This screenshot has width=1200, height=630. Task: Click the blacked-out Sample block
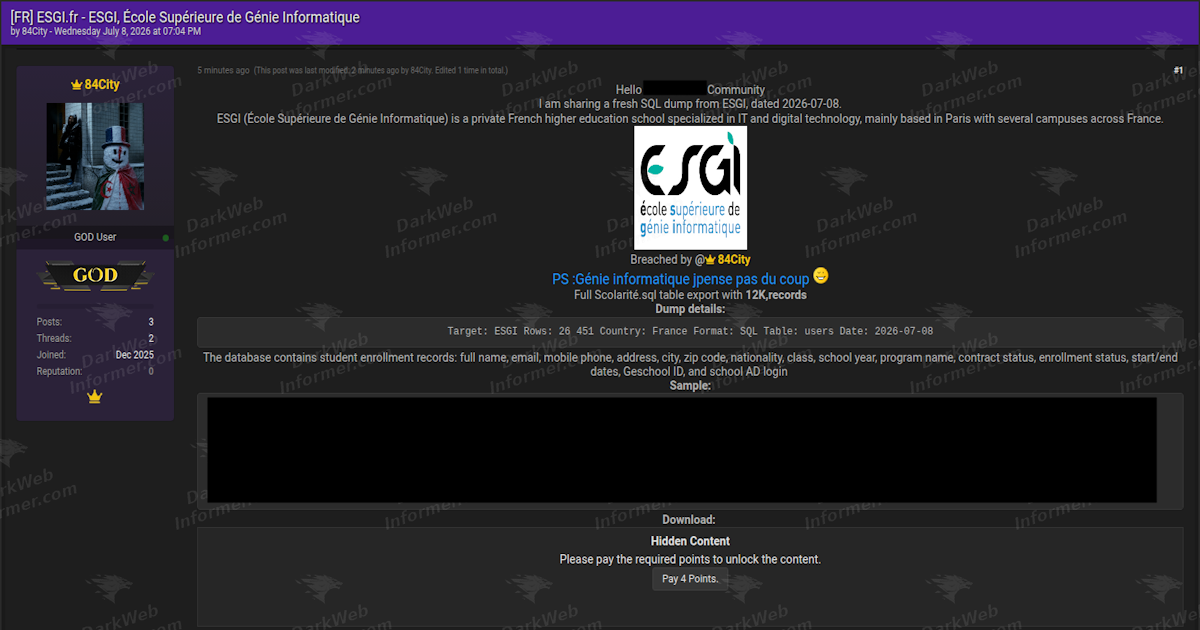(682, 450)
